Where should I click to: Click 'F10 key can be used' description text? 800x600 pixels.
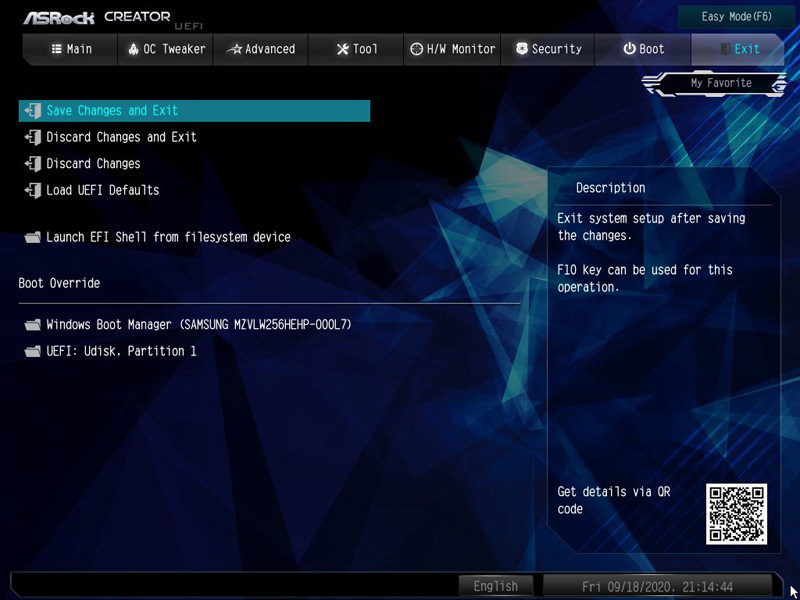(645, 278)
